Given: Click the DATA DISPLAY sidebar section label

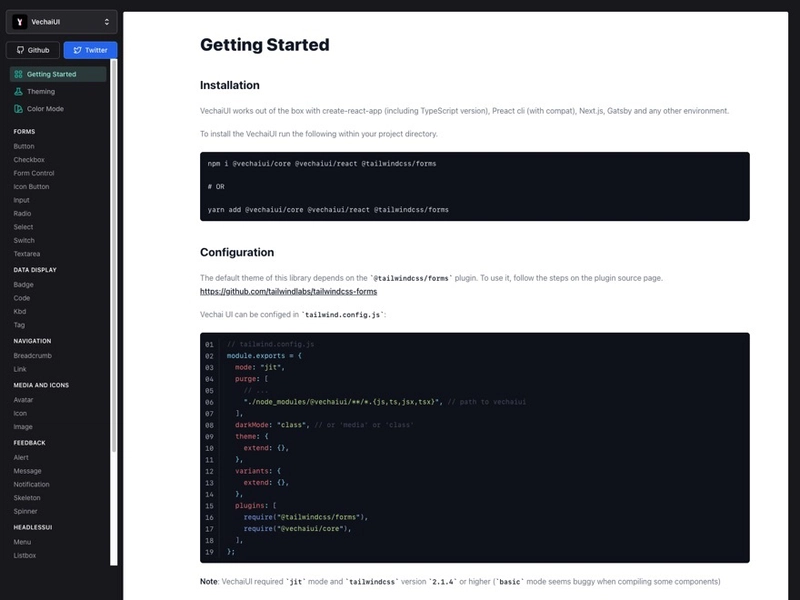Looking at the screenshot, I should (x=35, y=270).
